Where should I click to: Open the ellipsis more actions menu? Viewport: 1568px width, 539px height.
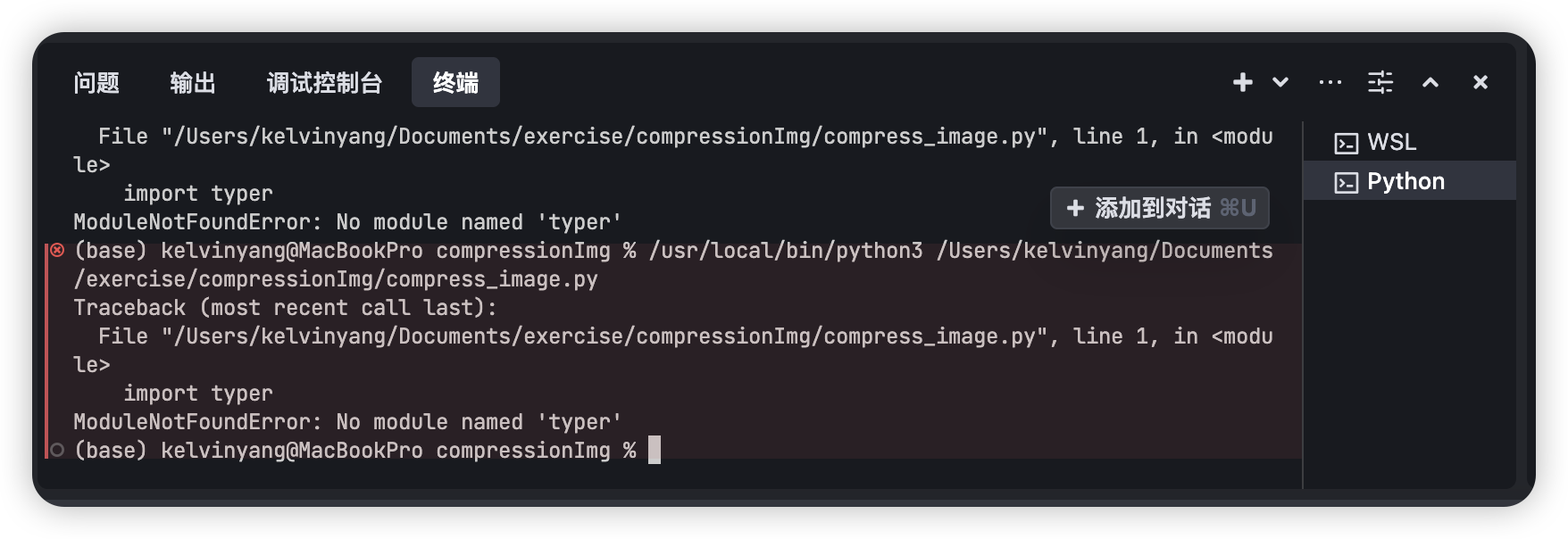[x=1330, y=82]
